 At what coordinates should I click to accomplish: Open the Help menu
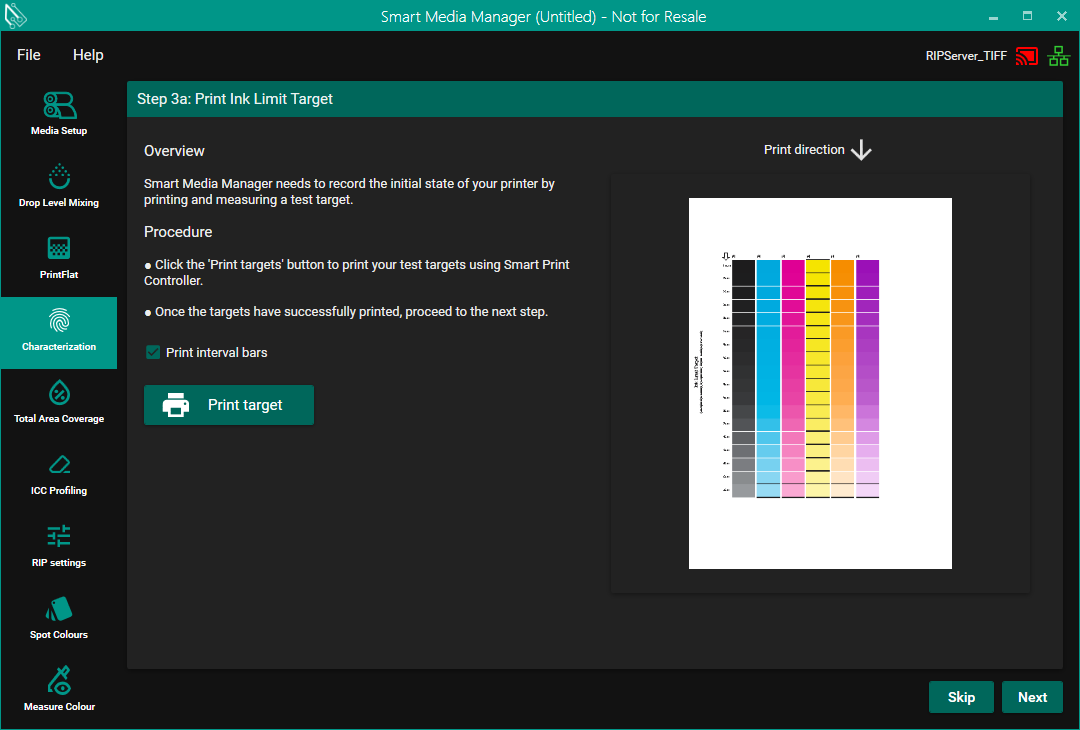(x=88, y=55)
